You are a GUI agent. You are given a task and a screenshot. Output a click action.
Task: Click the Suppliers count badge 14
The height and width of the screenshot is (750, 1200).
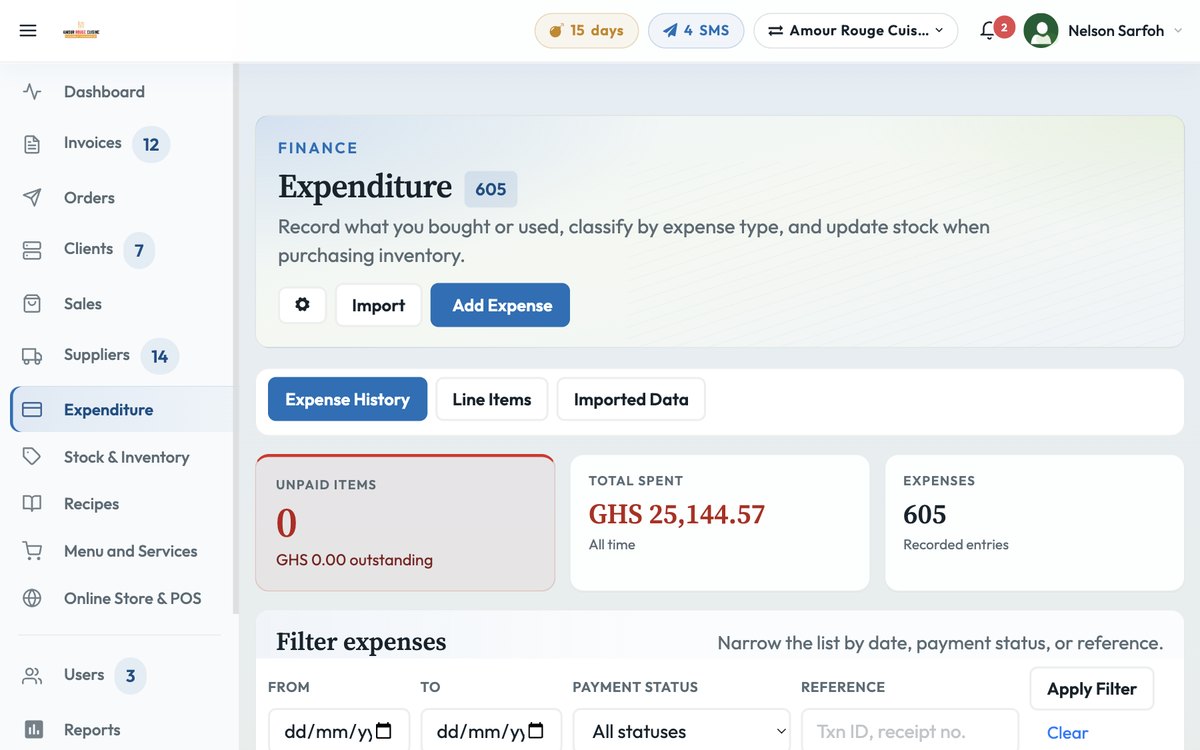coord(160,357)
